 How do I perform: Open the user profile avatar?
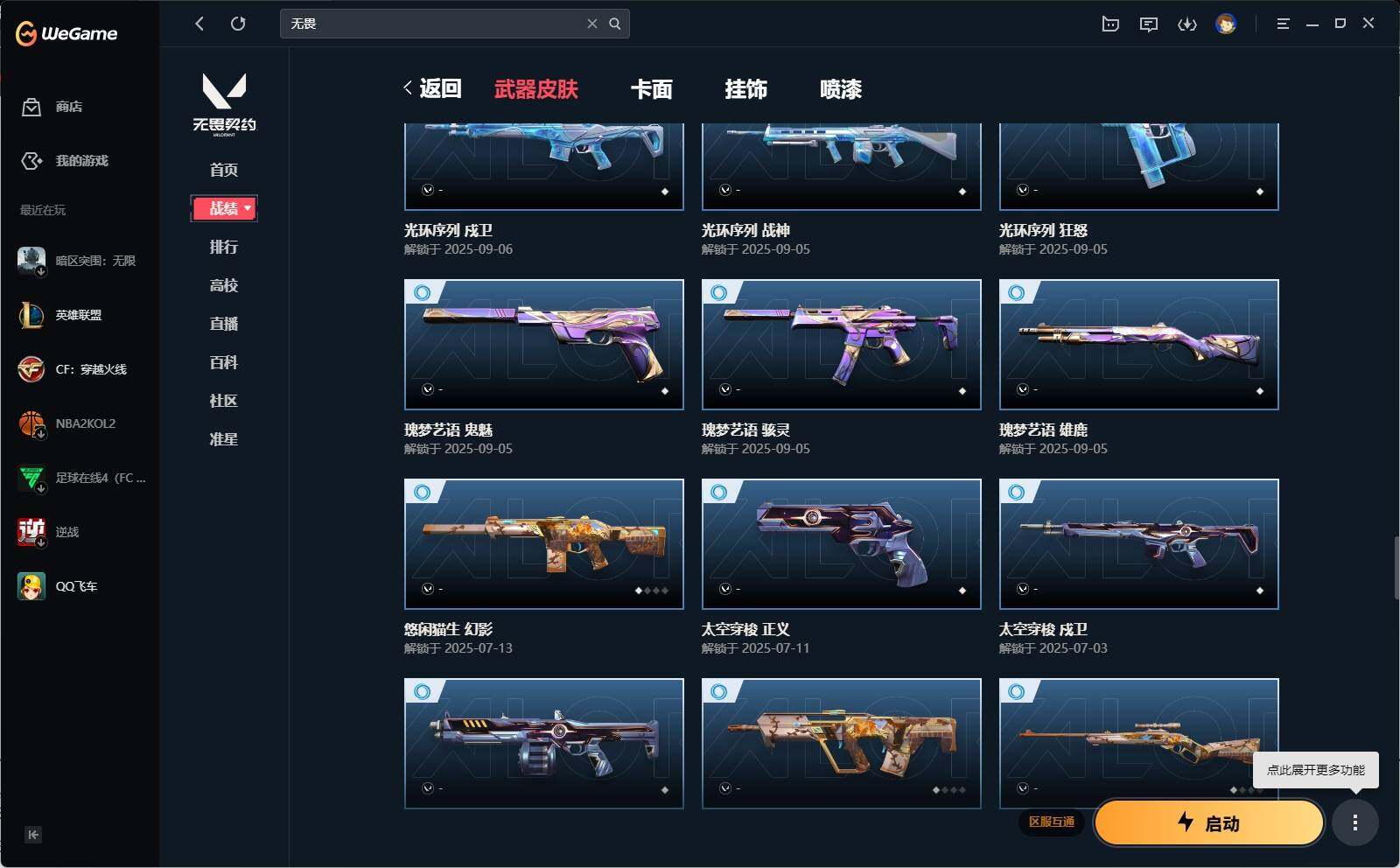pyautogui.click(x=1226, y=24)
